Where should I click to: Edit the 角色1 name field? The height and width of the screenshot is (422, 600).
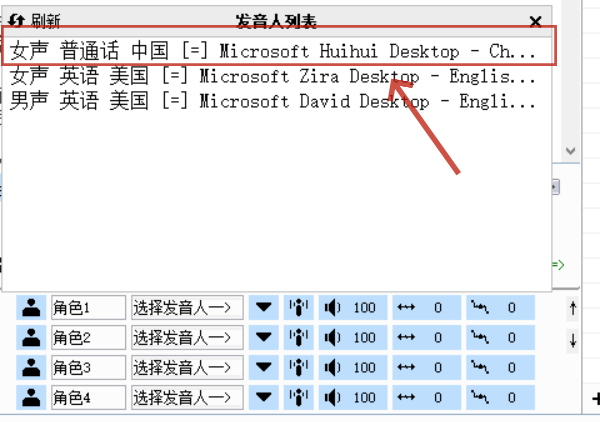point(88,307)
